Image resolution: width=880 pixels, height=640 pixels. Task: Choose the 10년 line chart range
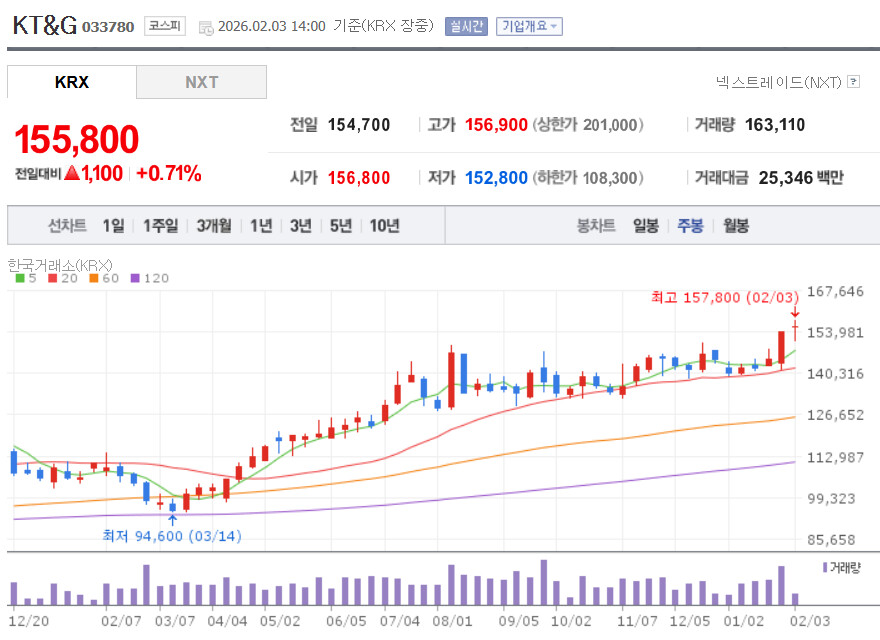pos(384,226)
